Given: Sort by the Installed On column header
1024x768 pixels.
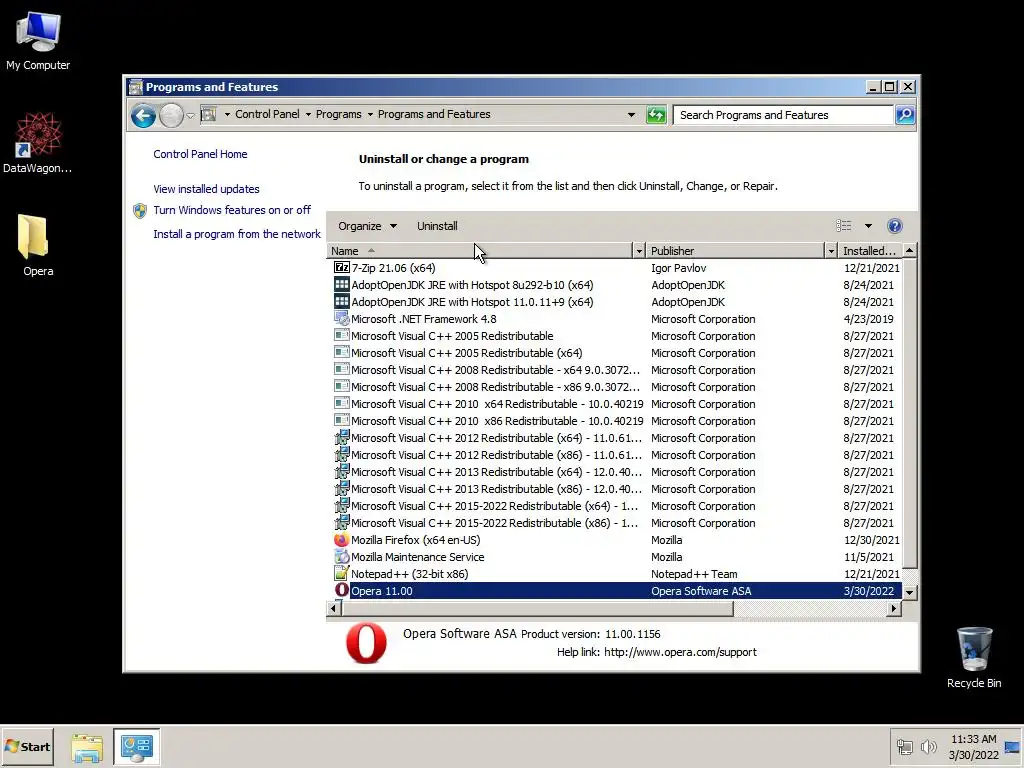Looking at the screenshot, I should pos(870,251).
